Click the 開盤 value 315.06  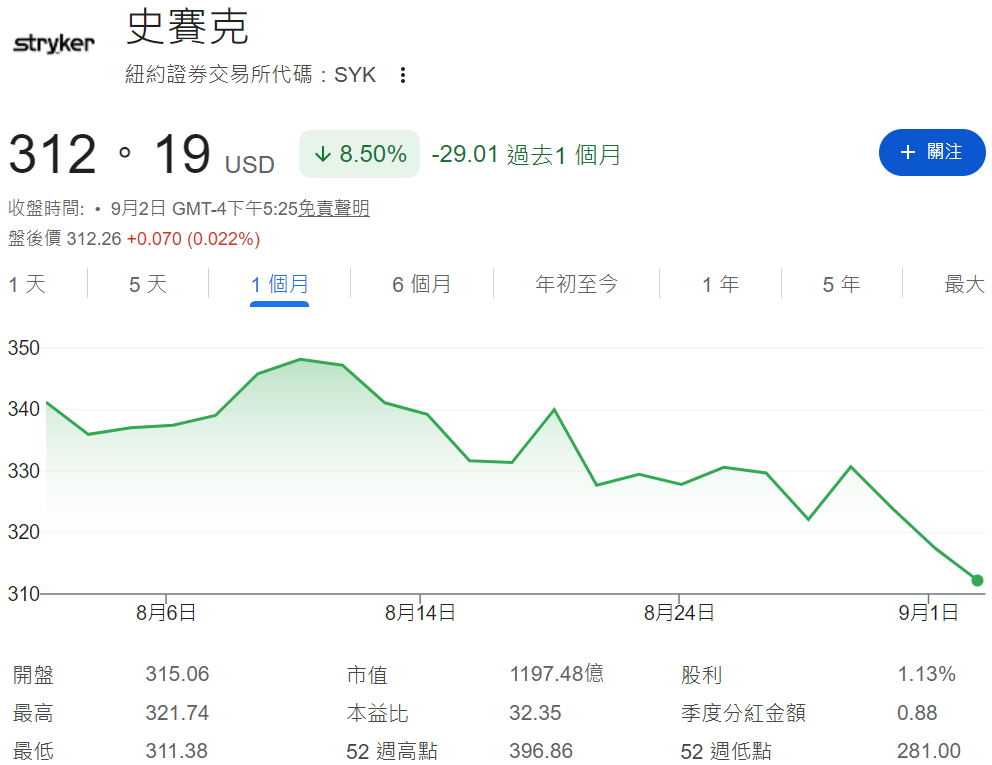177,674
